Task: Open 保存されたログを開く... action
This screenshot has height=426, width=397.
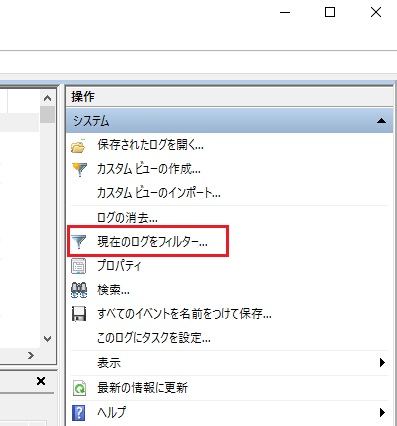Action: pyautogui.click(x=150, y=145)
